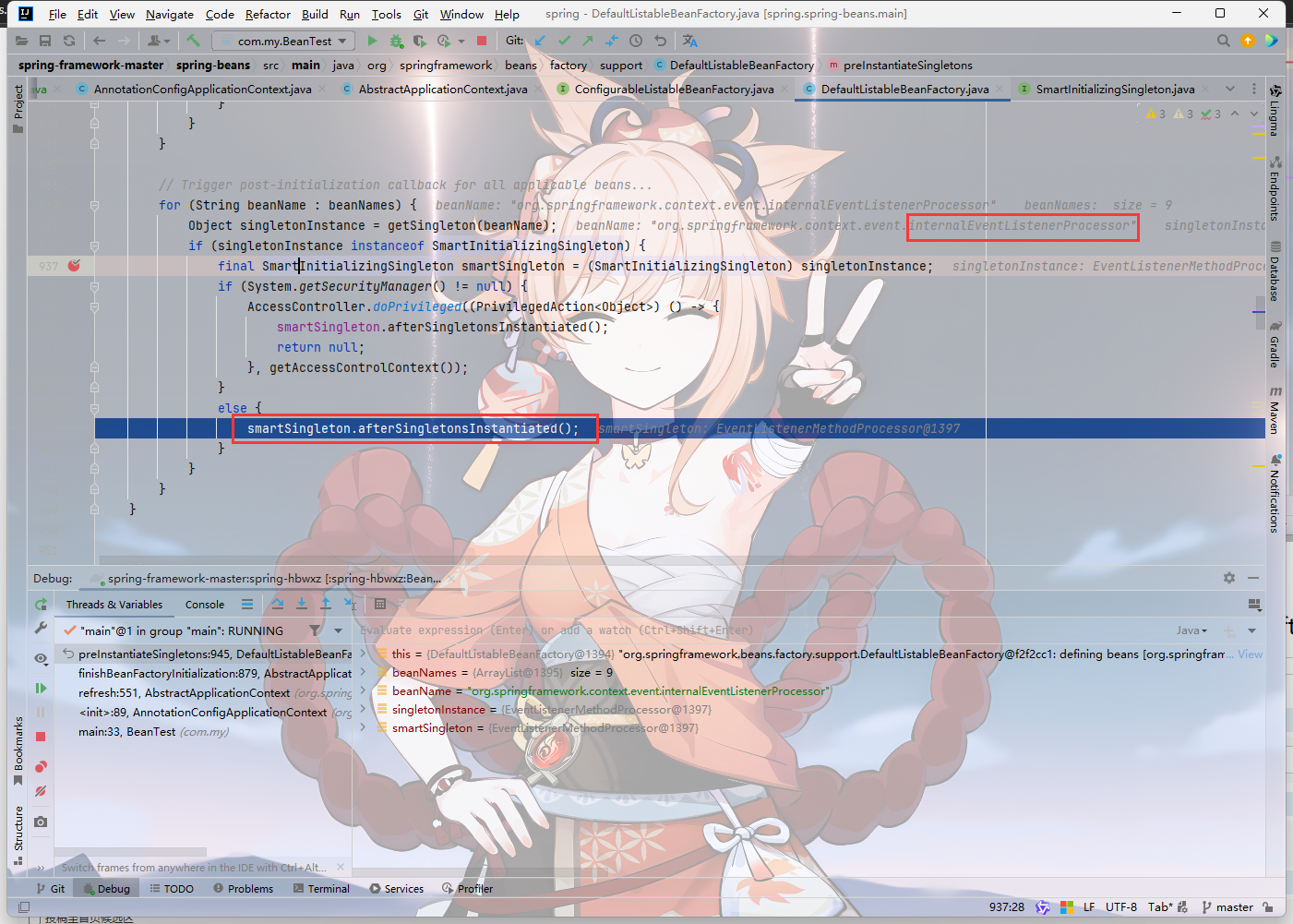1293x924 pixels.
Task: Run com.my.BeanTest with the green play icon
Action: [372, 41]
